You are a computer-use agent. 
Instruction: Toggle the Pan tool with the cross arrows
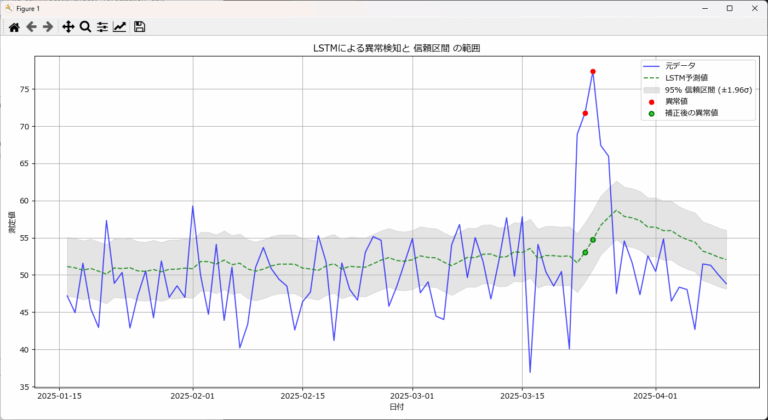coord(68,27)
